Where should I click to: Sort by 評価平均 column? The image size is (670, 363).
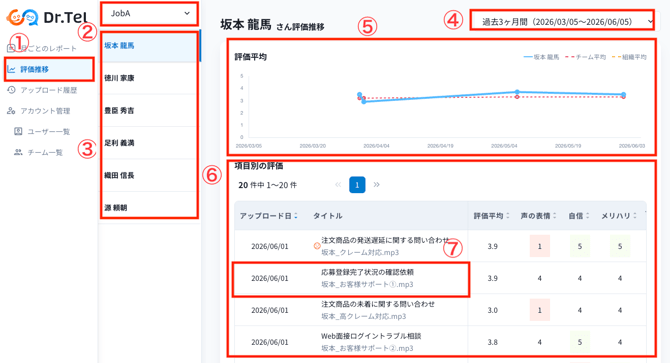(x=491, y=216)
